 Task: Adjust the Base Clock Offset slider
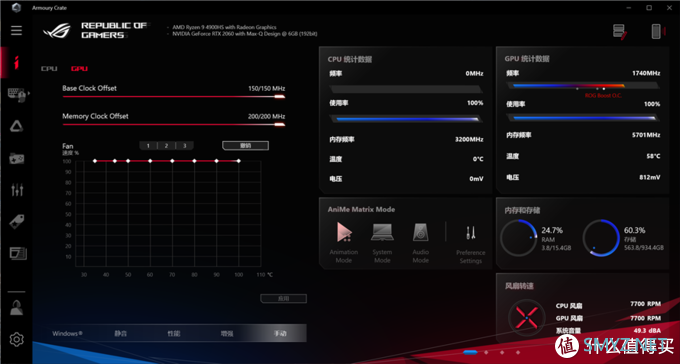[x=173, y=96]
